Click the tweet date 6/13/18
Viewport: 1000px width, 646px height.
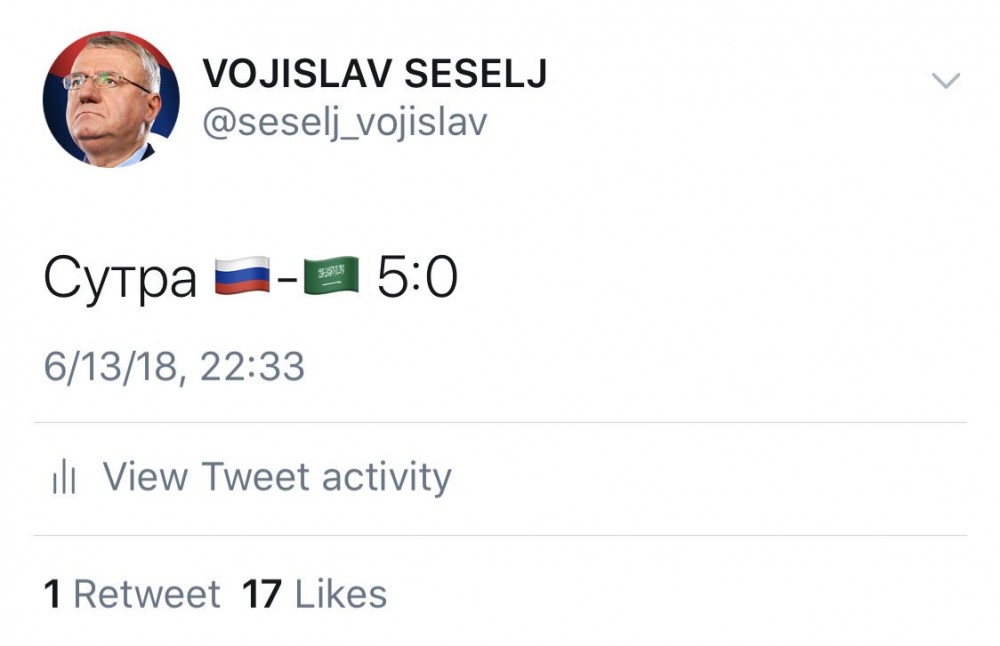[111, 367]
